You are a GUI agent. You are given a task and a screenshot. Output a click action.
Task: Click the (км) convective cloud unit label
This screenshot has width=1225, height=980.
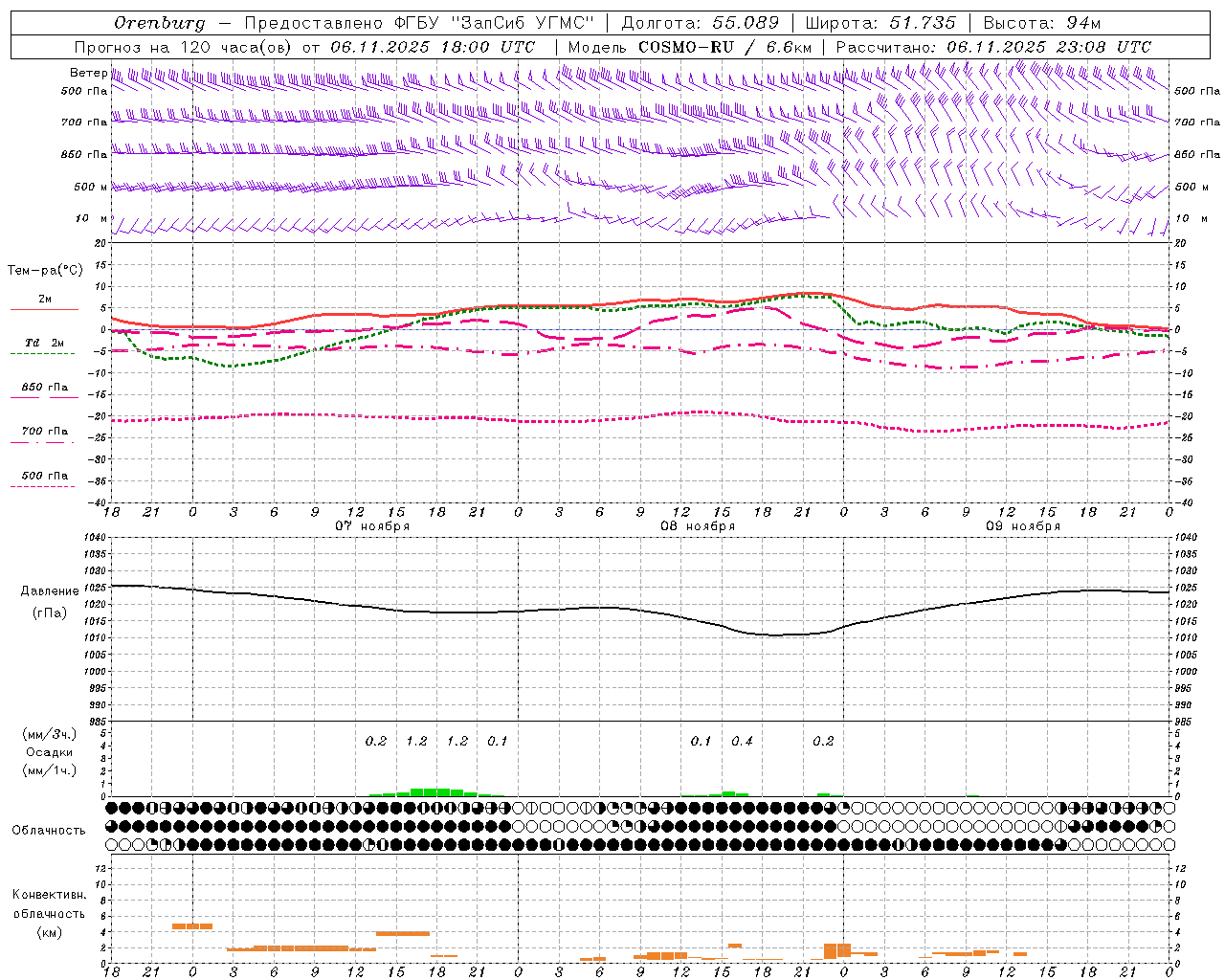click(50, 932)
